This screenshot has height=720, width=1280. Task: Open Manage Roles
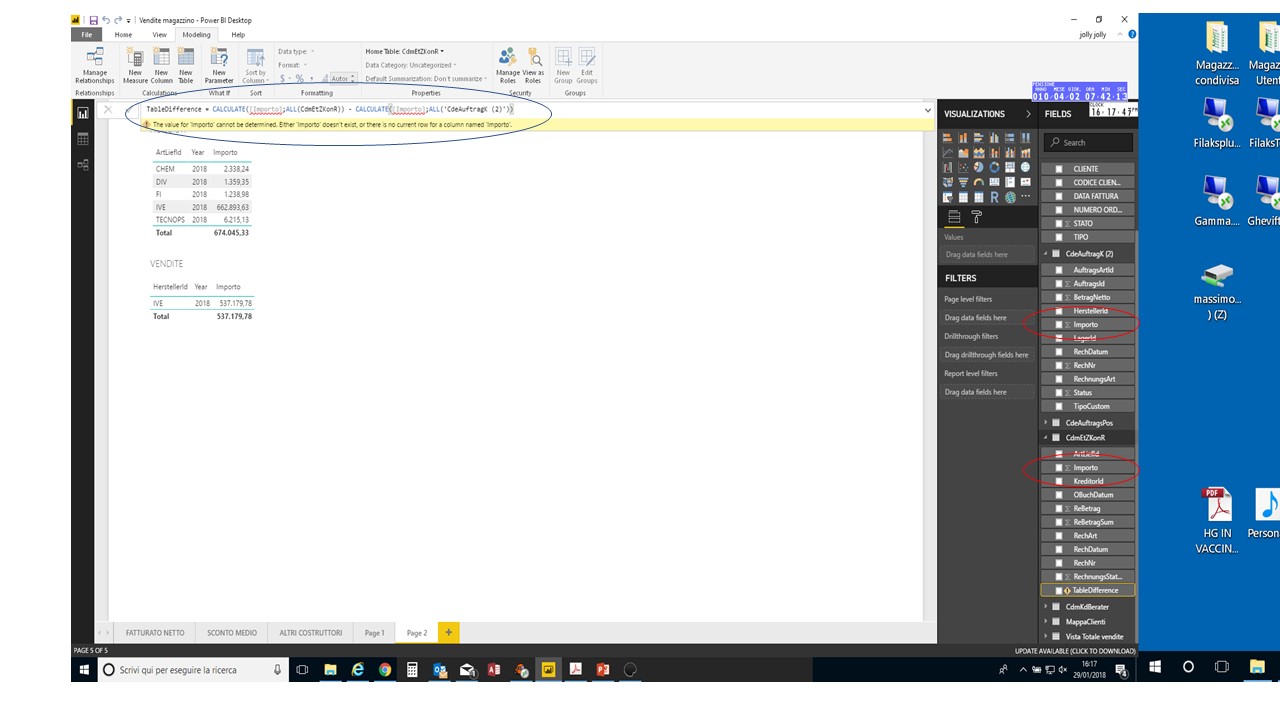(508, 65)
